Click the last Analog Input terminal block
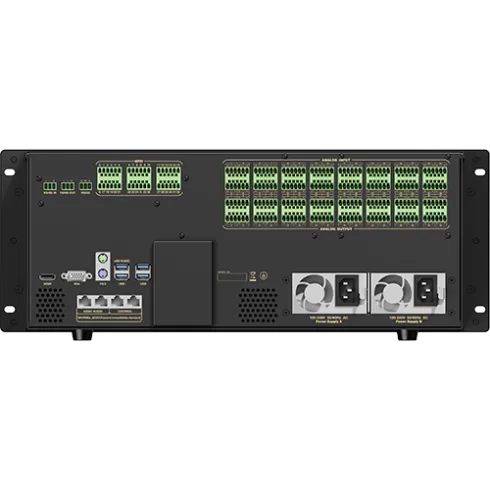This screenshot has height=490, width=490. (x=435, y=178)
